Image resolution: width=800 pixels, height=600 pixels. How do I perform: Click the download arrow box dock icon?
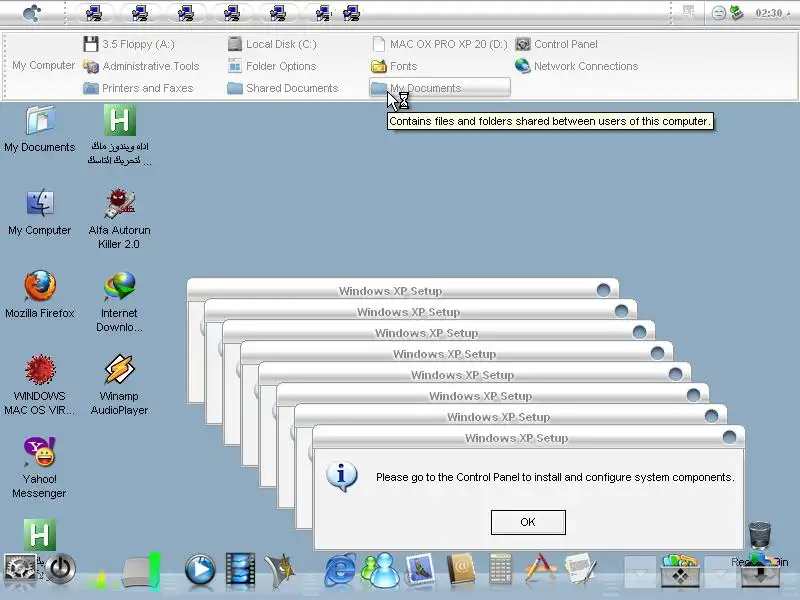pos(760,571)
